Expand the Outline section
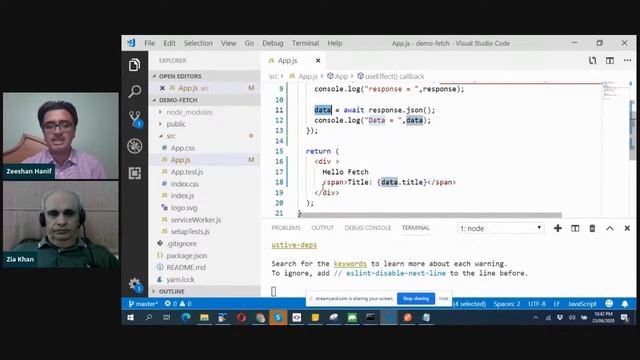The height and width of the screenshot is (360, 640). (x=204, y=291)
